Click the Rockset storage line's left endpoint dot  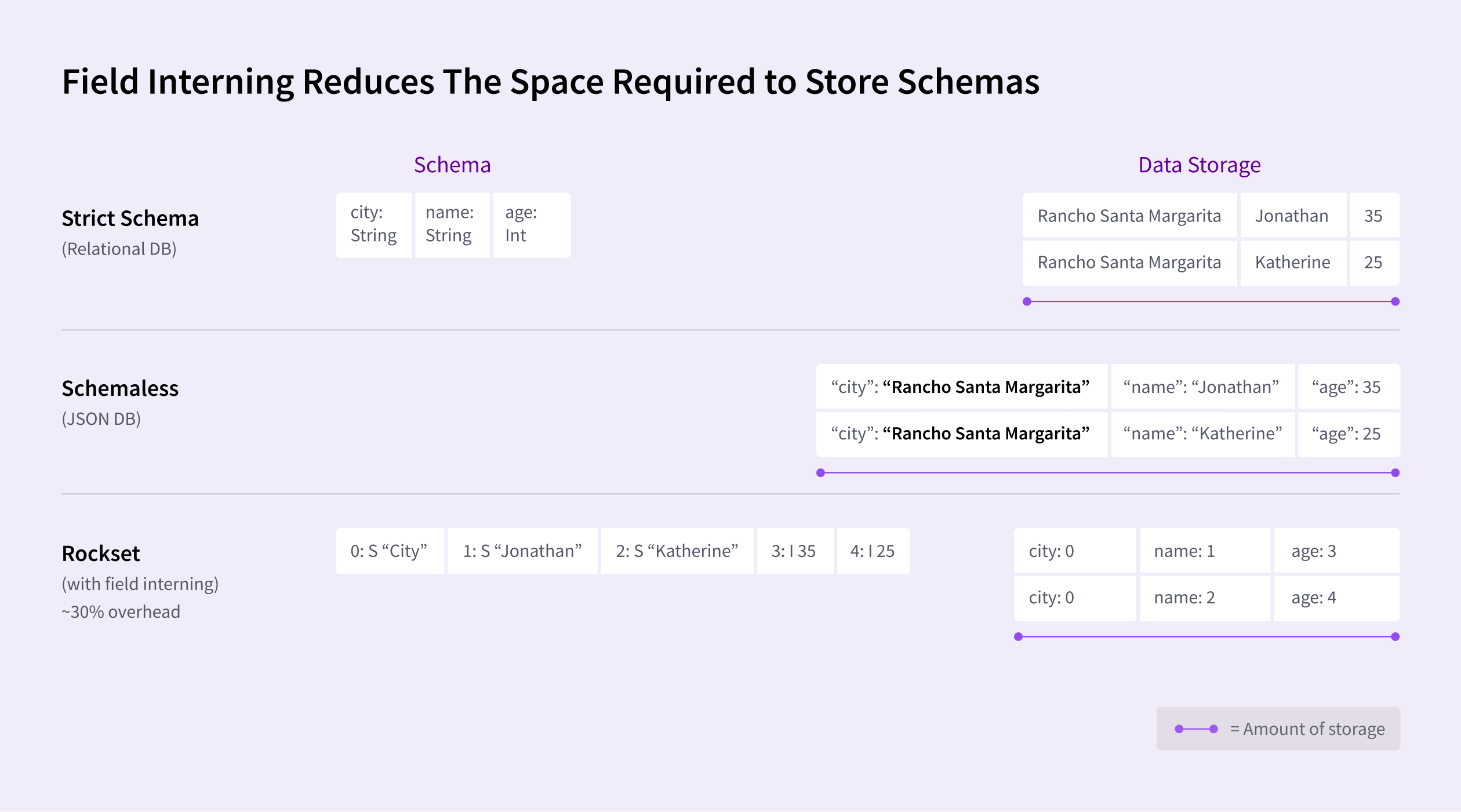1018,637
